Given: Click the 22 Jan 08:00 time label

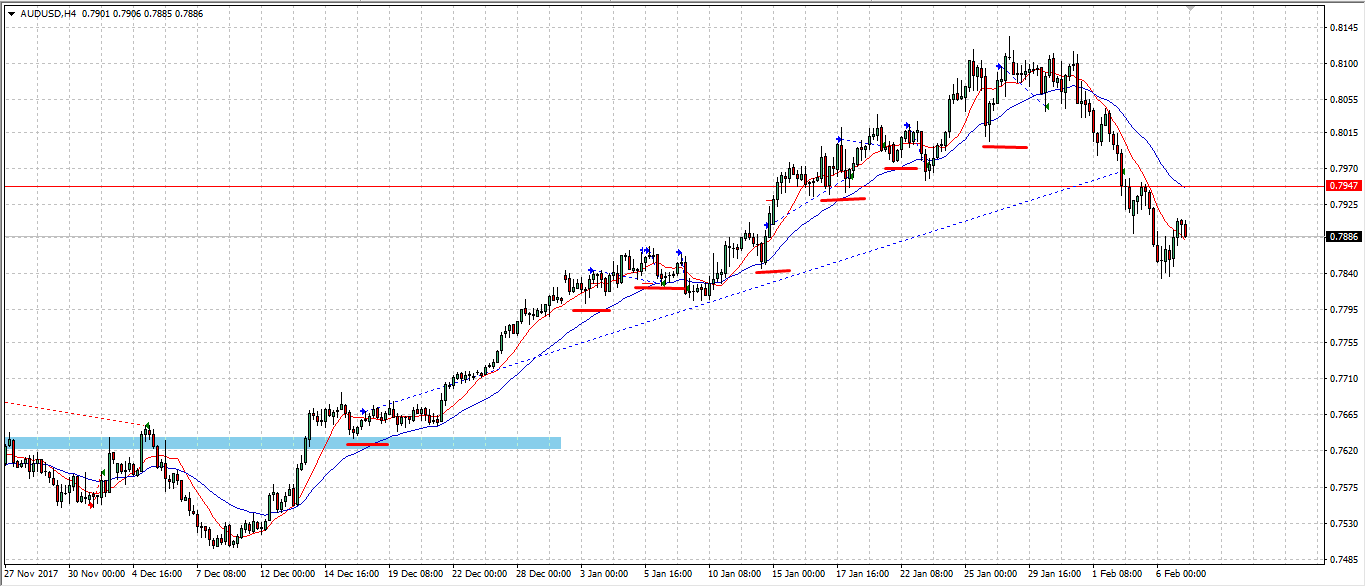Looking at the screenshot, I should pyautogui.click(x=929, y=574).
